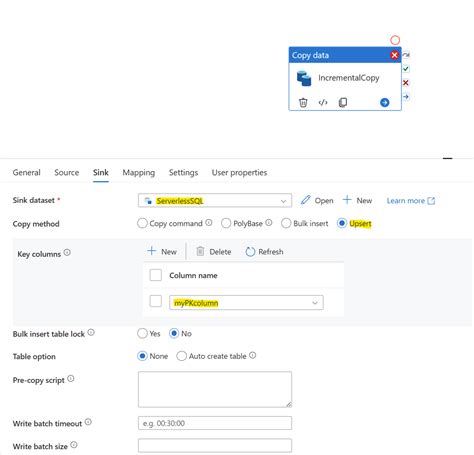474x455 pixels.
Task: Switch to the Mapping tab
Action: pyautogui.click(x=139, y=173)
